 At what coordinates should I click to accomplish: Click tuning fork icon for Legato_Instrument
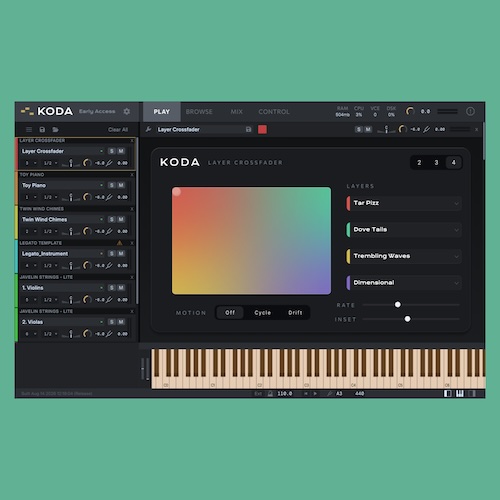pyautogui.click(x=109, y=265)
